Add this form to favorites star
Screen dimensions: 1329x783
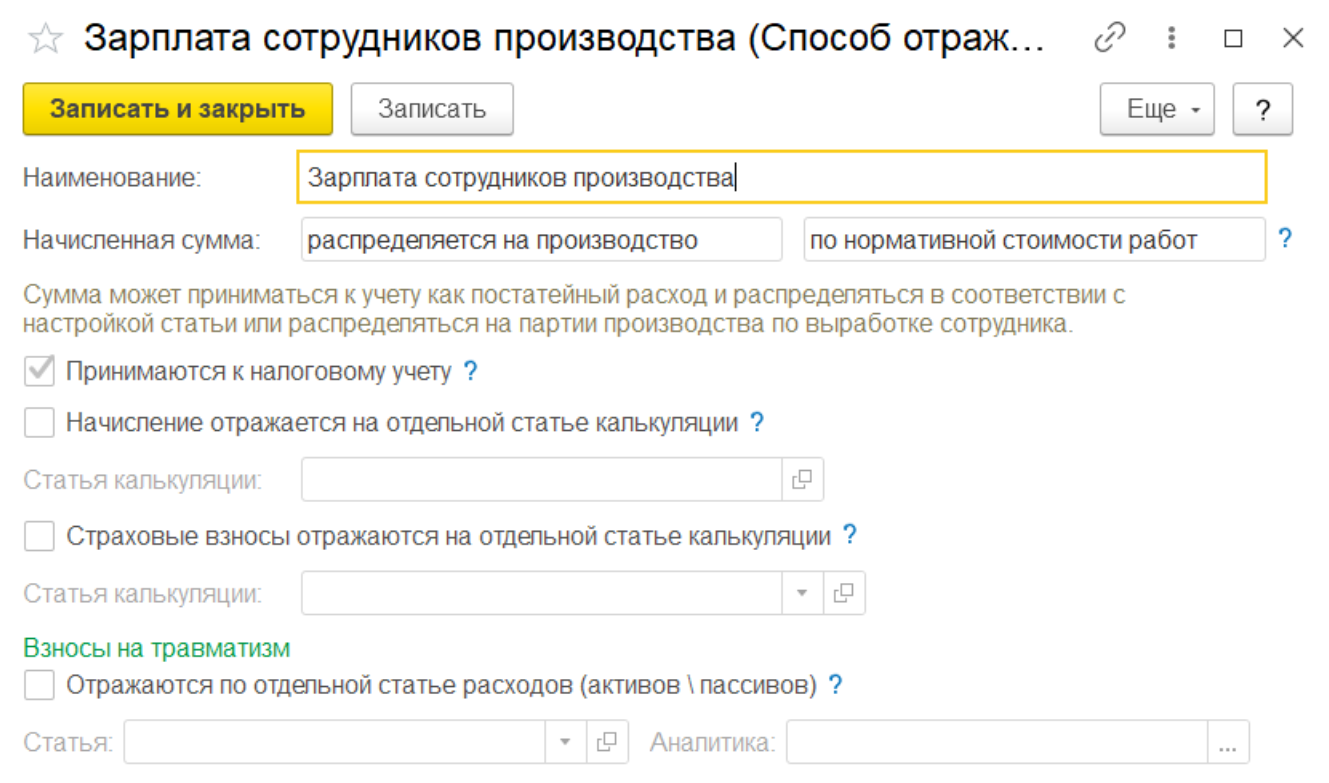pyautogui.click(x=44, y=39)
